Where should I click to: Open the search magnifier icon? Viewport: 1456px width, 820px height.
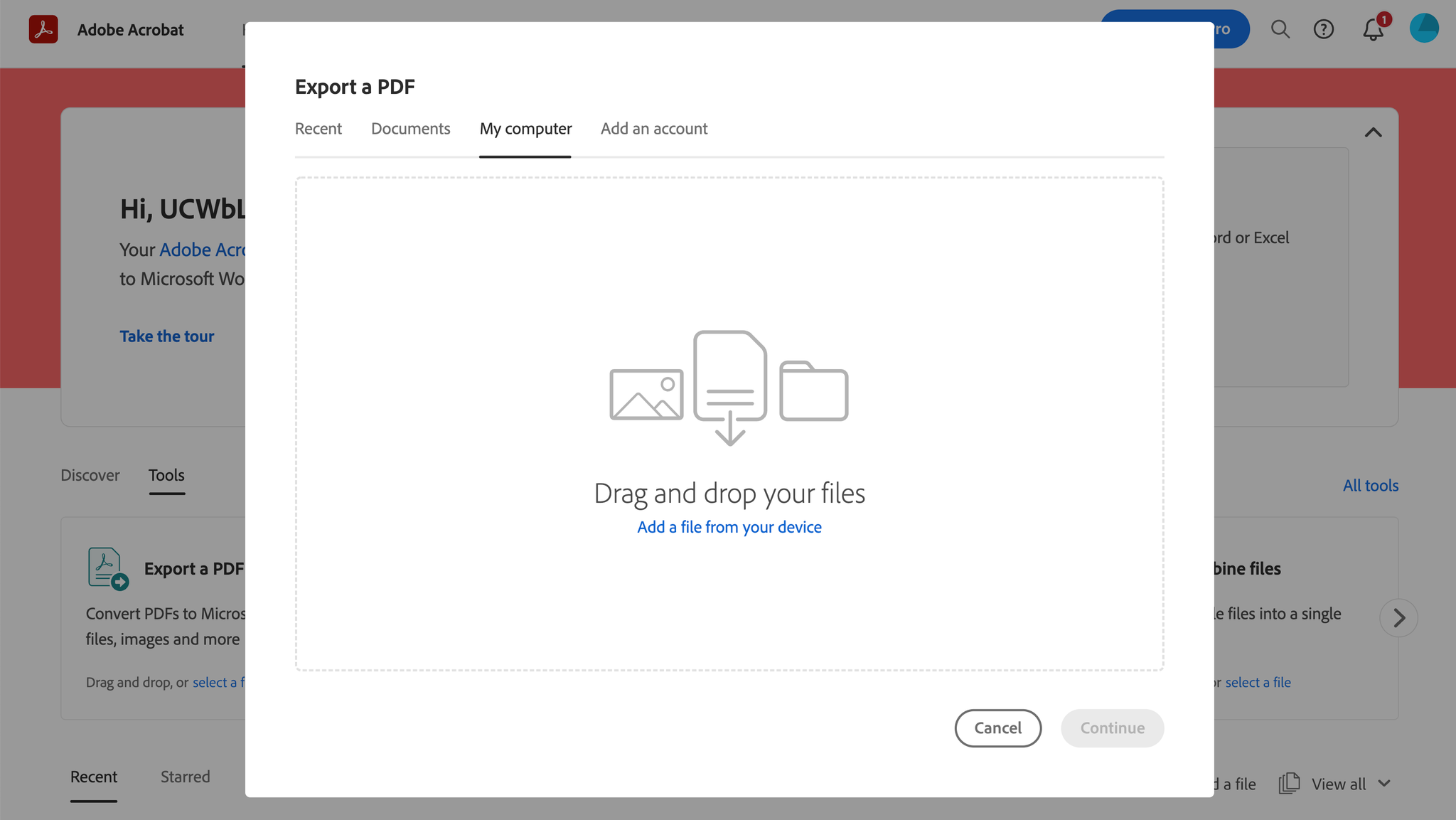tap(1280, 29)
